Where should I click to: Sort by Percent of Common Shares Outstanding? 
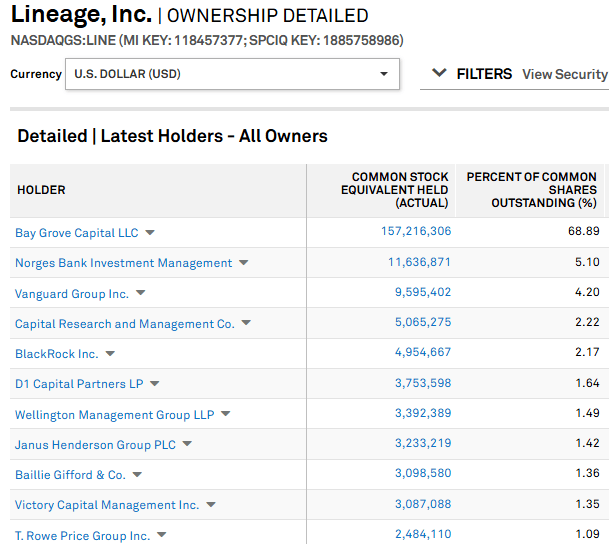point(531,190)
